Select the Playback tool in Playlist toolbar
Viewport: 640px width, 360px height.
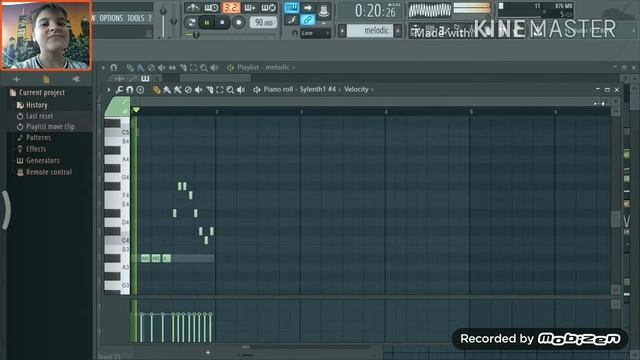(214, 68)
